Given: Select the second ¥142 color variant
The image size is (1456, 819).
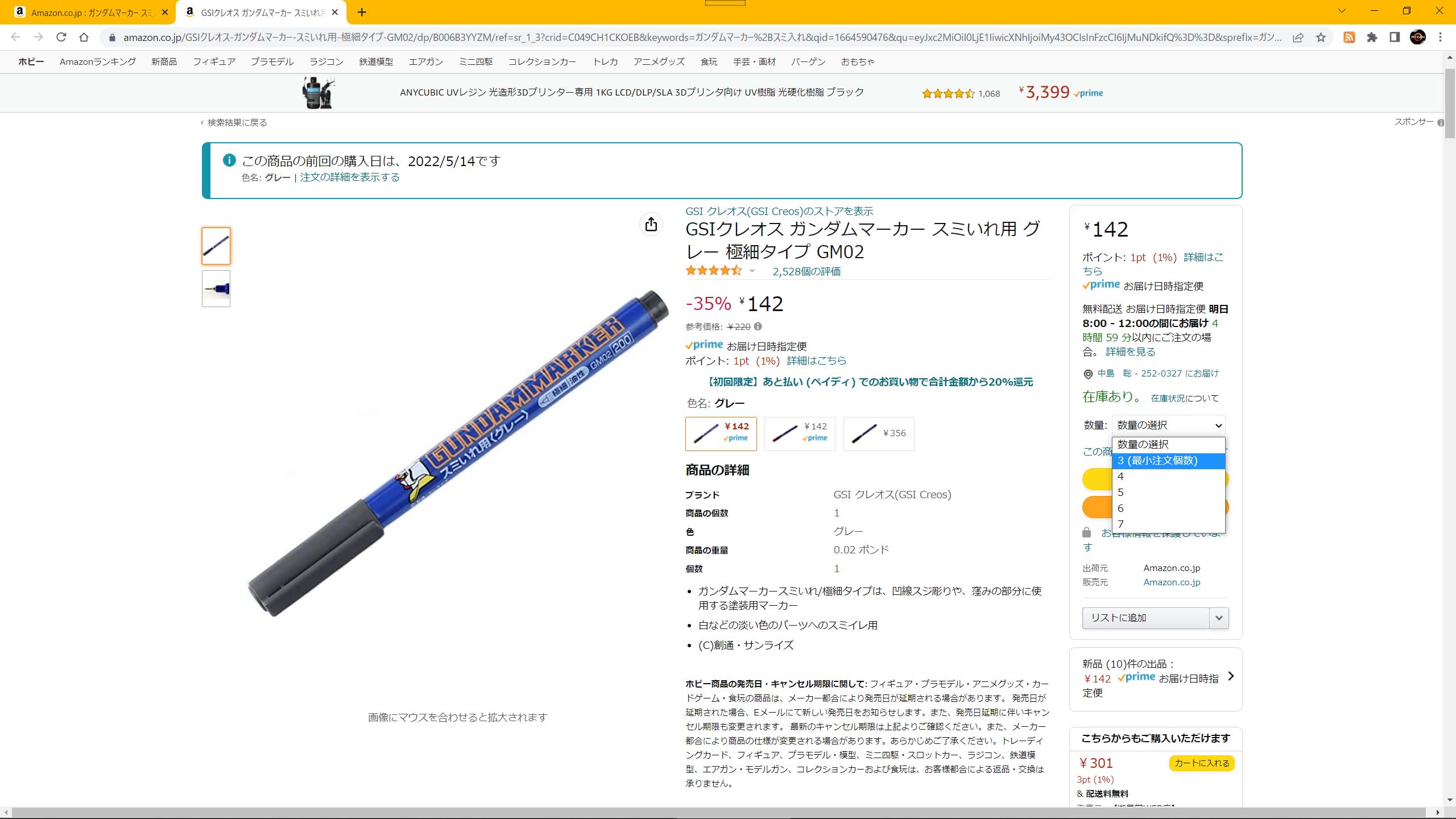Looking at the screenshot, I should coord(800,433).
